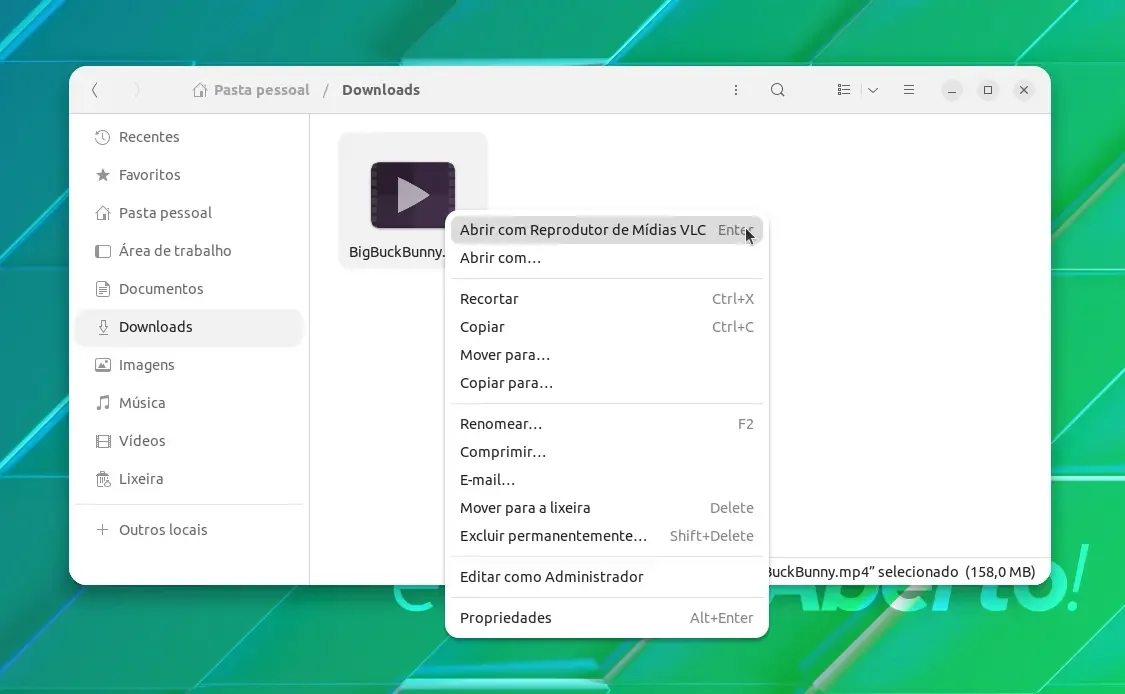Choose Editar como Administrador
This screenshot has height=694, width=1125.
606,577
